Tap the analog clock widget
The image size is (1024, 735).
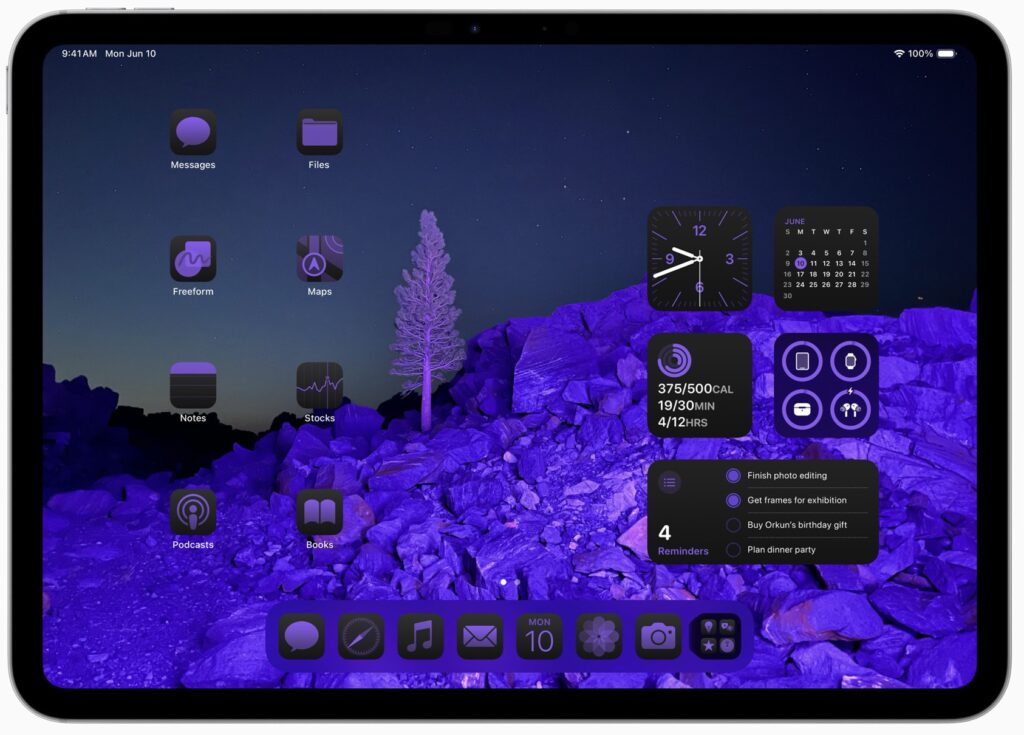[x=699, y=258]
